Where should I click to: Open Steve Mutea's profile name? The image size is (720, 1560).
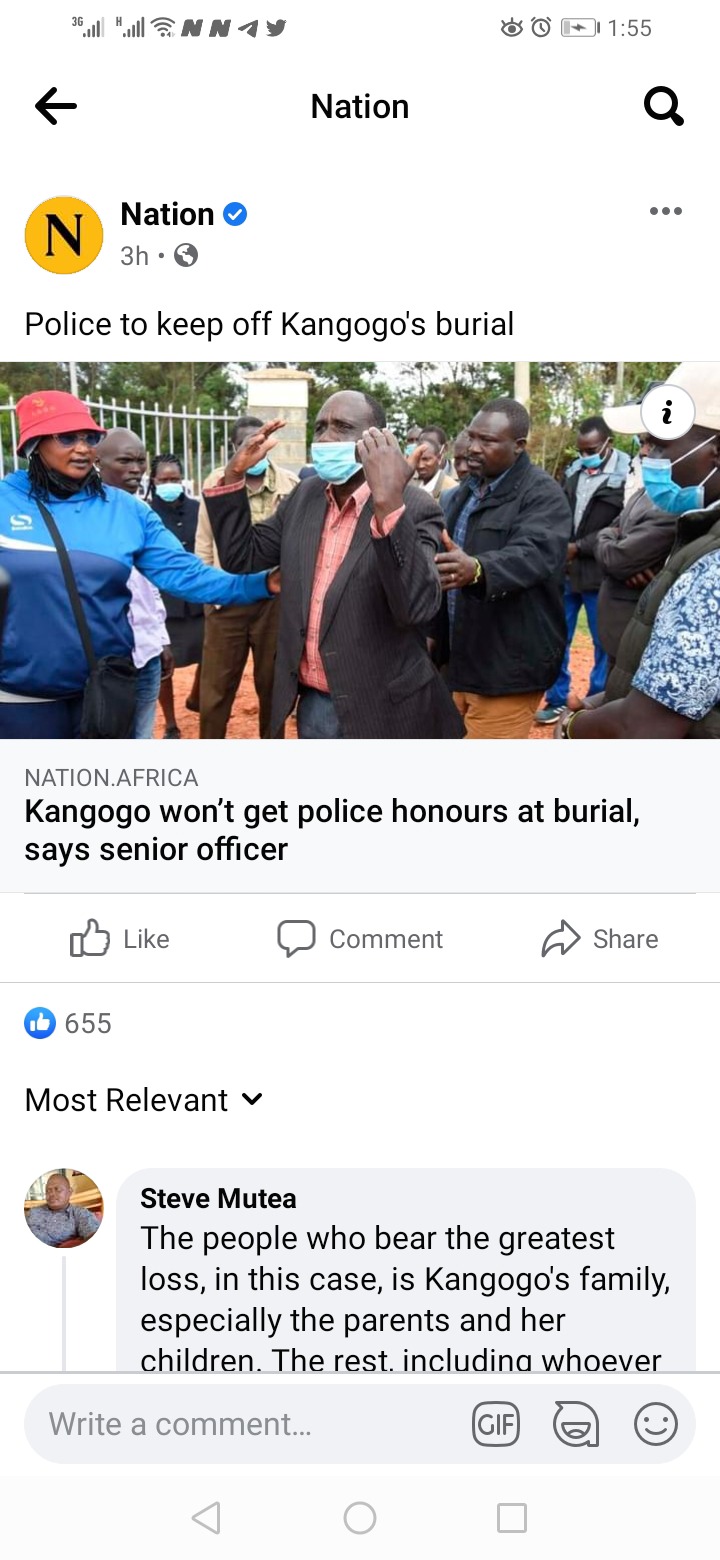[x=218, y=1198]
